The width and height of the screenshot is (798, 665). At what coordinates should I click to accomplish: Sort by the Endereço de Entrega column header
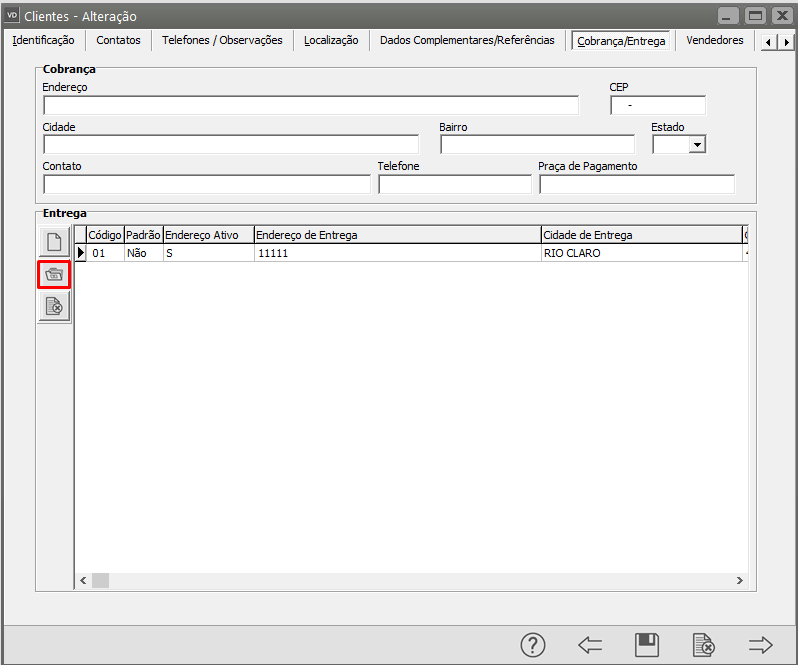pyautogui.click(x=397, y=235)
